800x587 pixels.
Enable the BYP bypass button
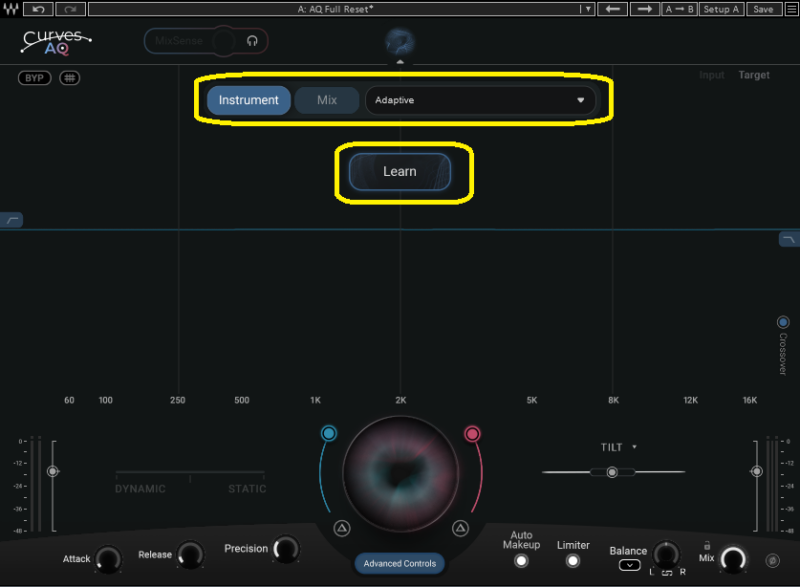35,78
